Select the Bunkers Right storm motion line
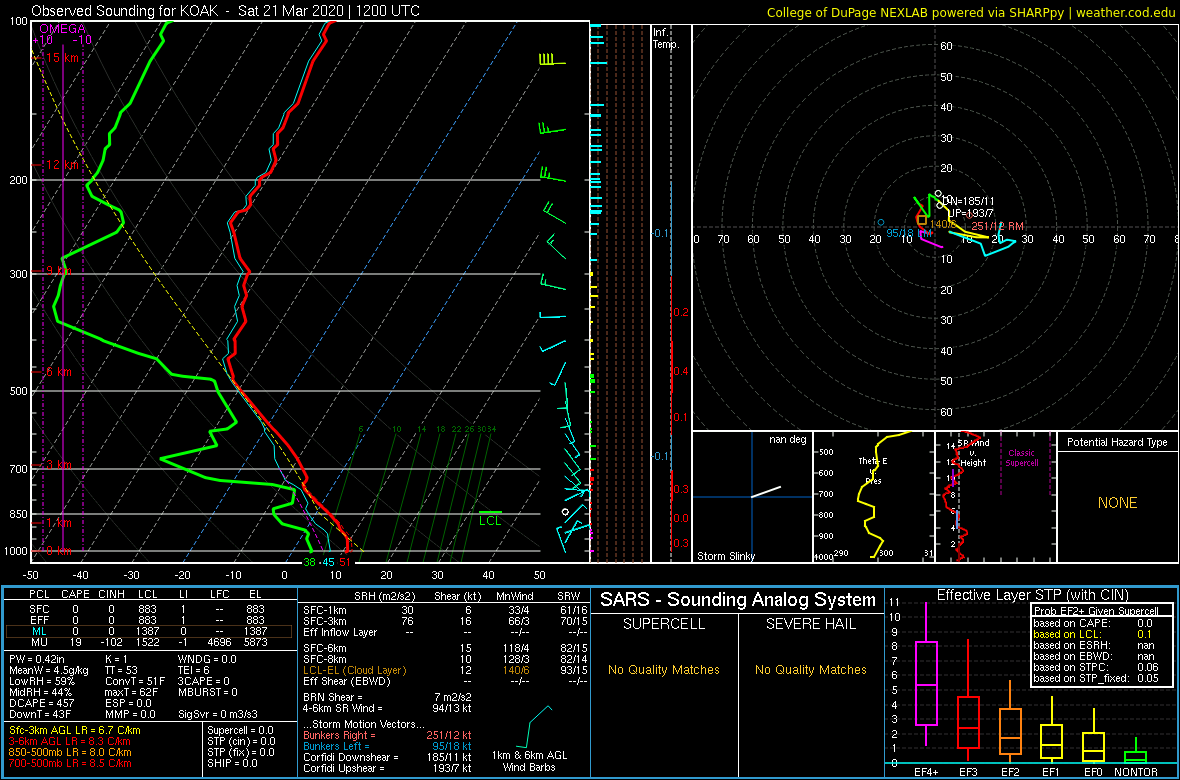 [x=387, y=735]
